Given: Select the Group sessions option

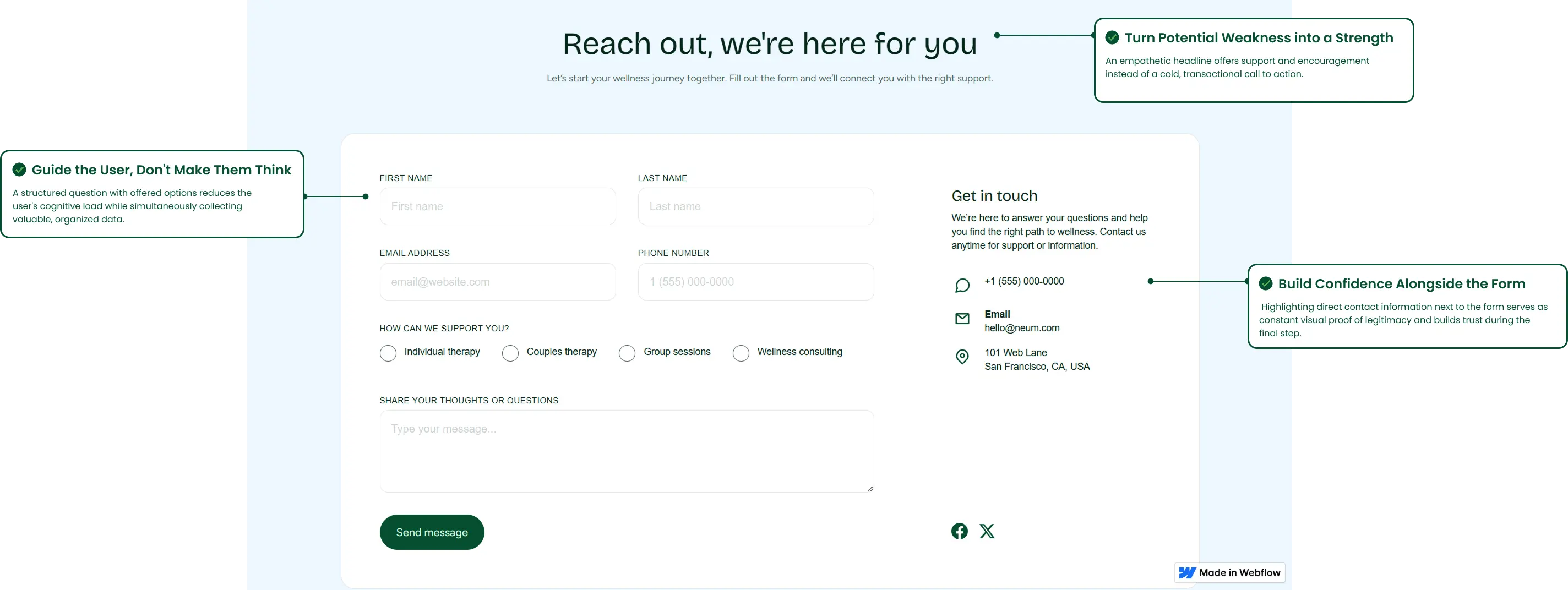Looking at the screenshot, I should 627,353.
